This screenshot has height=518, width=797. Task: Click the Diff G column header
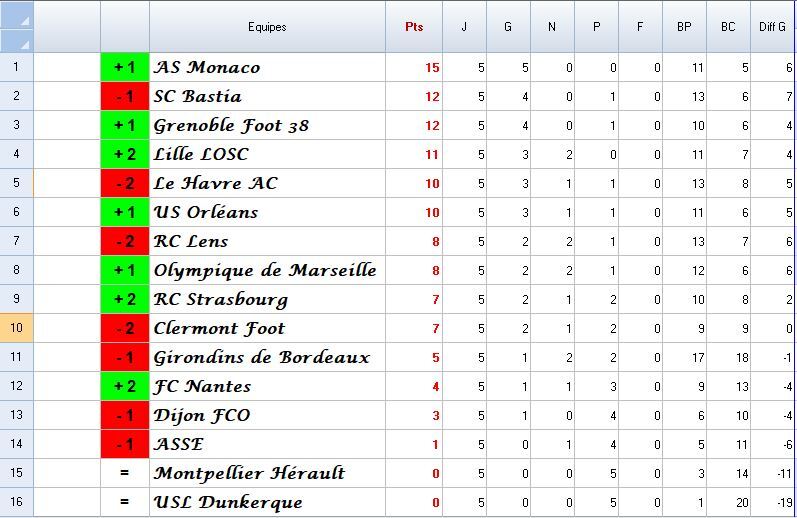pyautogui.click(x=773, y=27)
